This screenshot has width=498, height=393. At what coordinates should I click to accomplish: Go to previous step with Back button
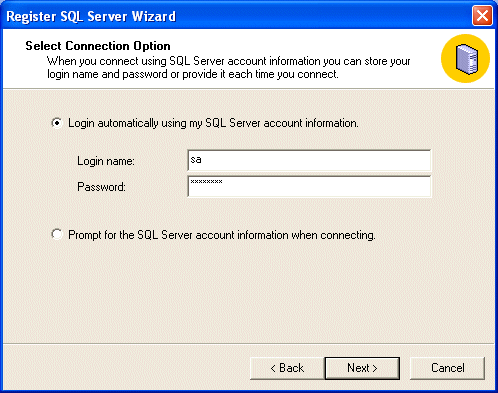point(287,368)
